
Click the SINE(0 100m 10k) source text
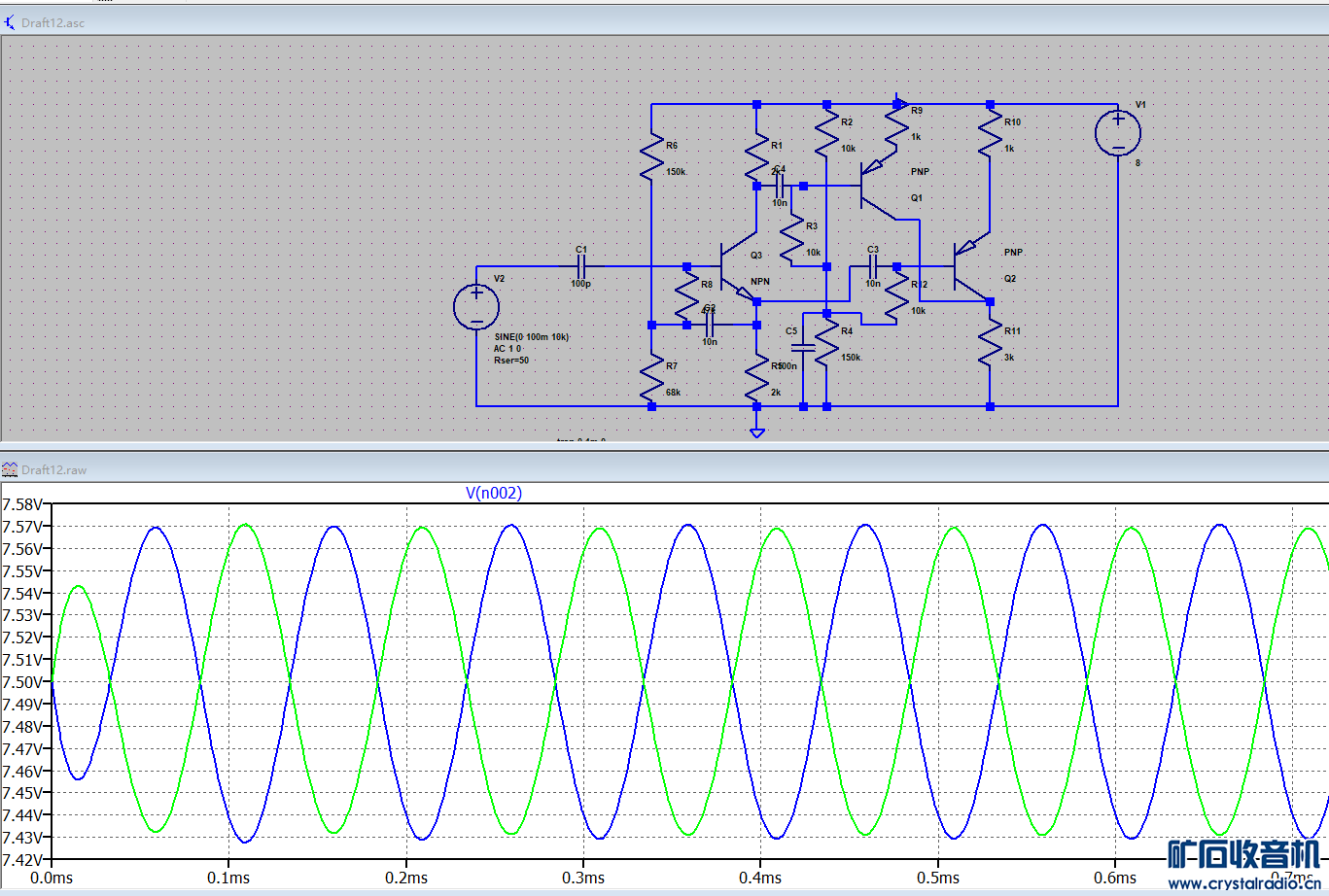[532, 336]
